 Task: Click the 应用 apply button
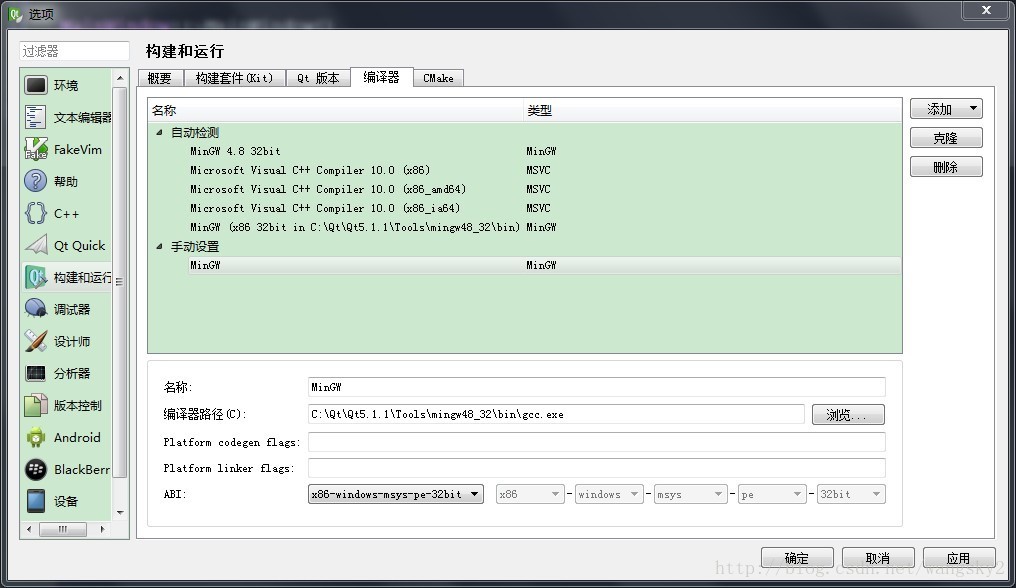[959, 558]
